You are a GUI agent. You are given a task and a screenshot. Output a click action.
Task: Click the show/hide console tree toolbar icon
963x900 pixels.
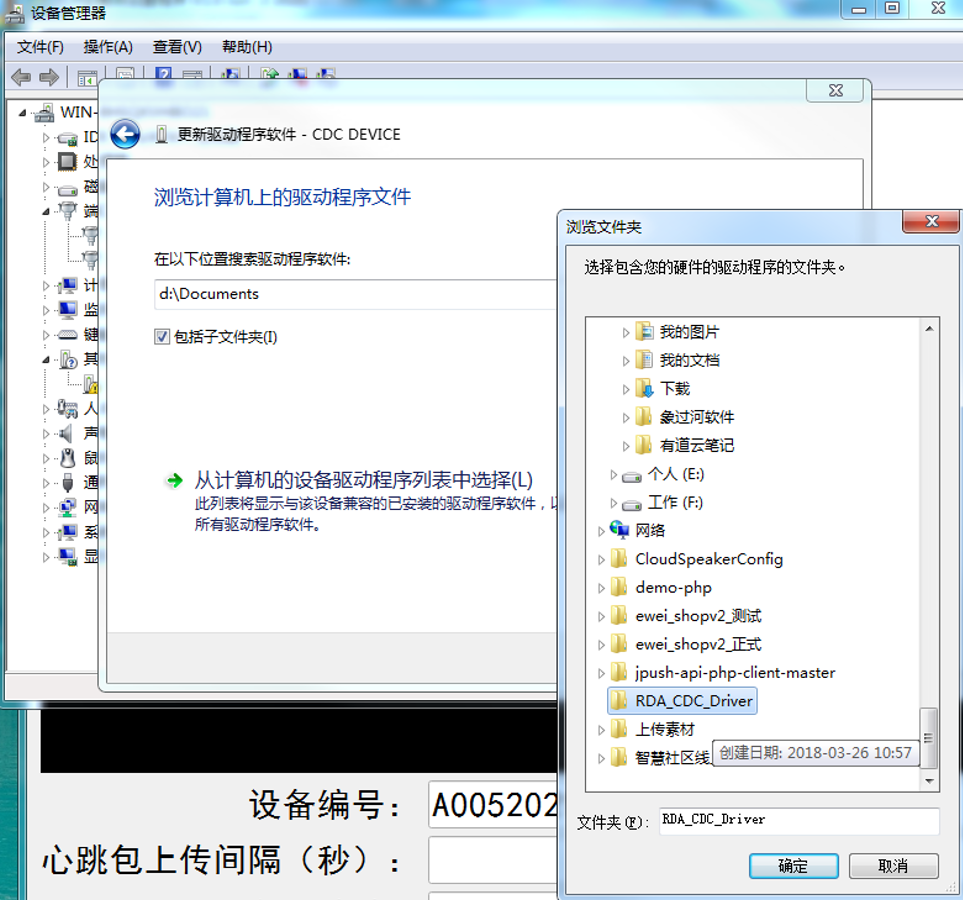click(x=88, y=77)
